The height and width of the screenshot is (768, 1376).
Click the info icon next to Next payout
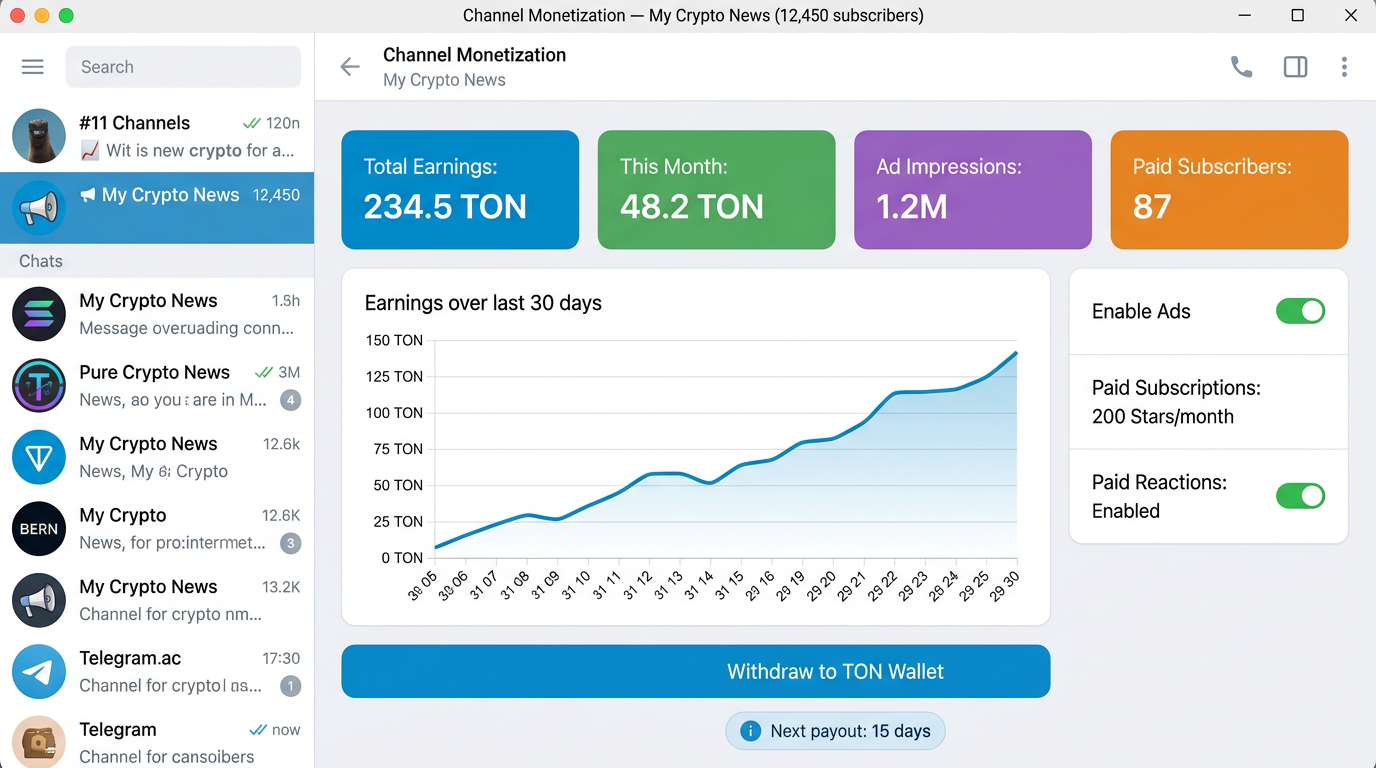pos(750,731)
